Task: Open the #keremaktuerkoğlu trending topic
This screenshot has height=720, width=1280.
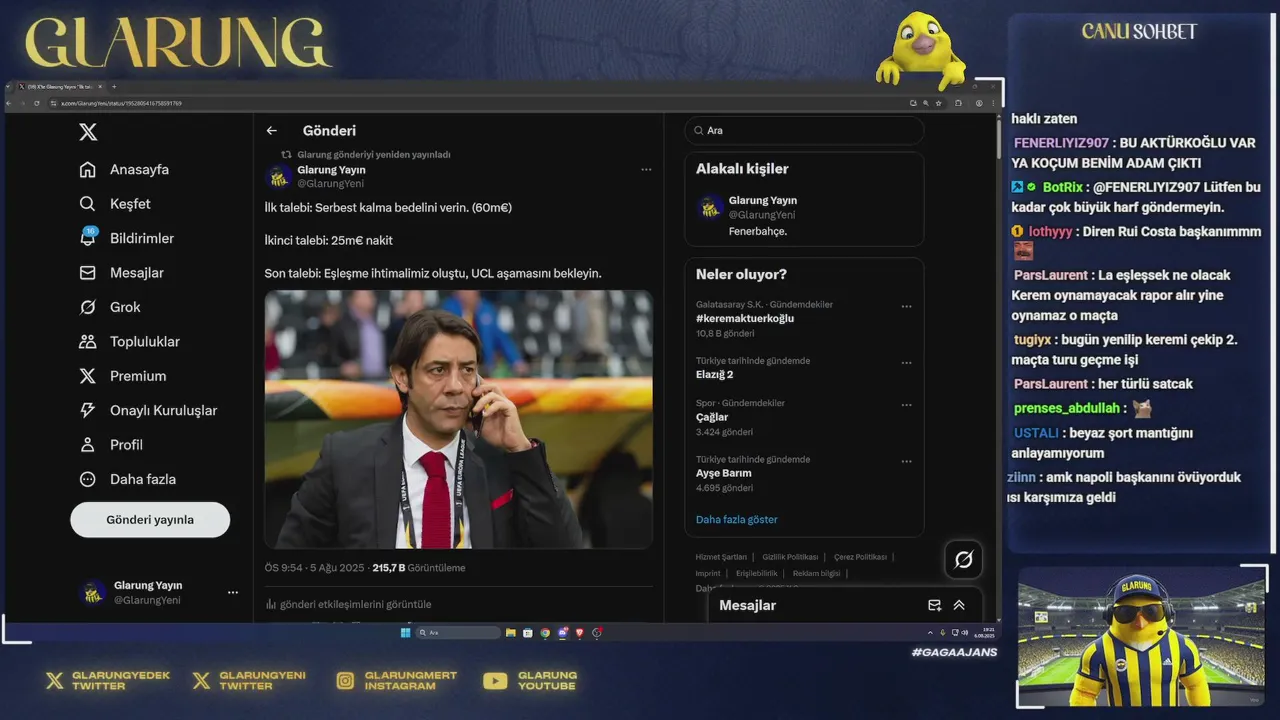Action: (745, 318)
